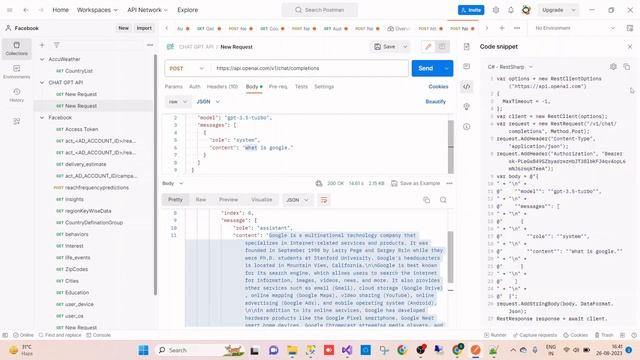640x360 pixels.
Task: Click the network info globe icon near 200 OK
Action: tap(319, 184)
